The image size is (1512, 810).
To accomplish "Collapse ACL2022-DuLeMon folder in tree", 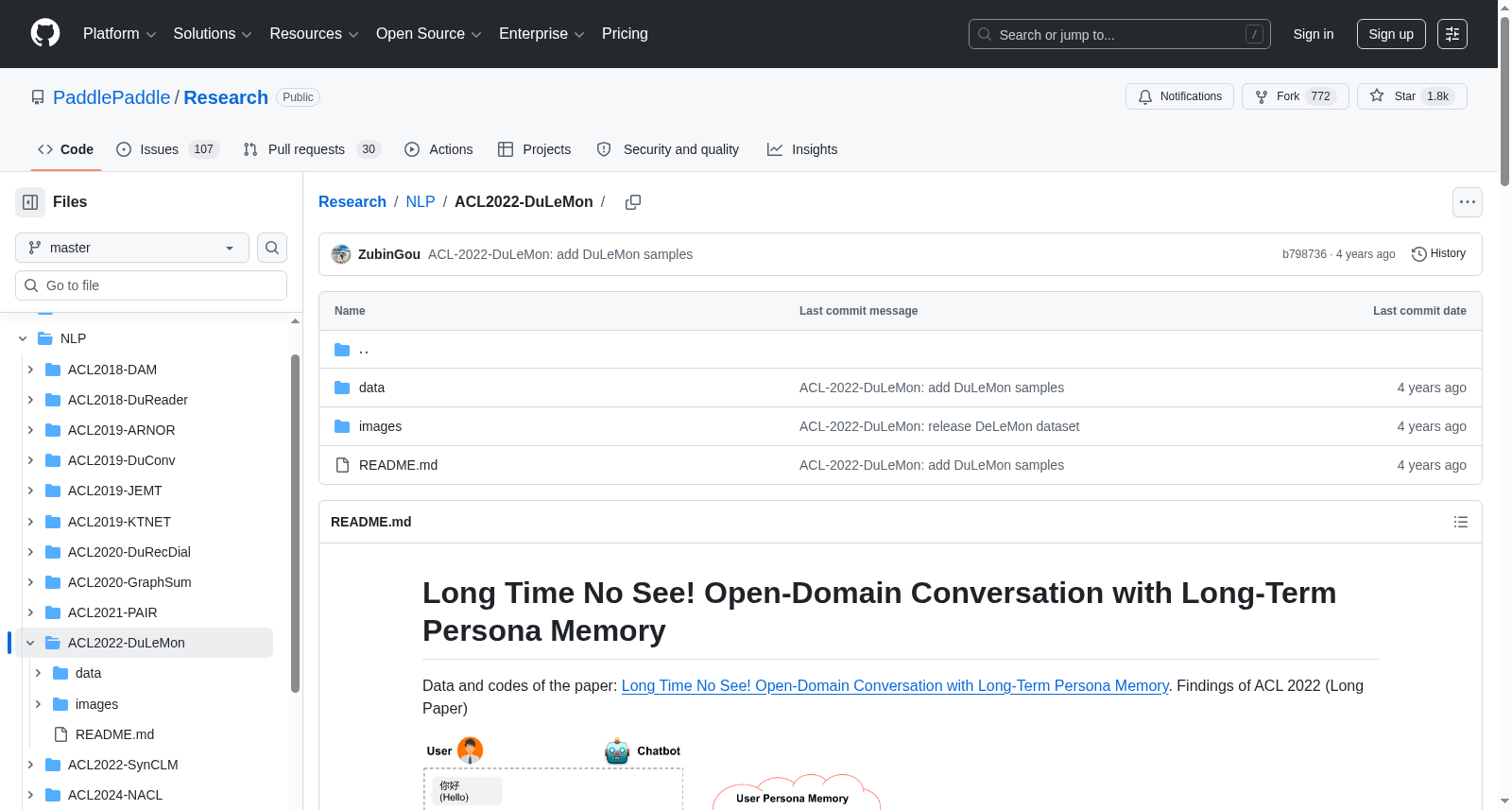I will pos(30,643).
